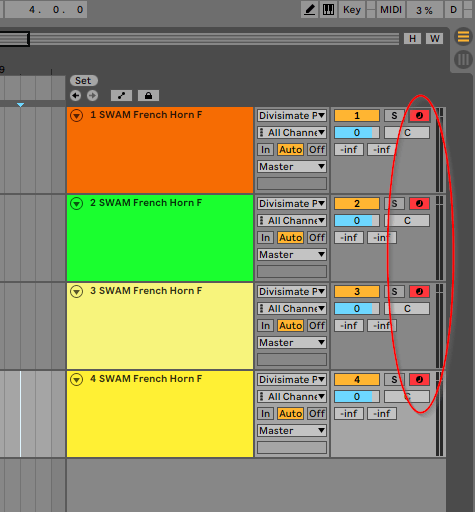The width and height of the screenshot is (475, 512).
Task: Open track 4 Master output dropdown
Action: pyautogui.click(x=292, y=431)
